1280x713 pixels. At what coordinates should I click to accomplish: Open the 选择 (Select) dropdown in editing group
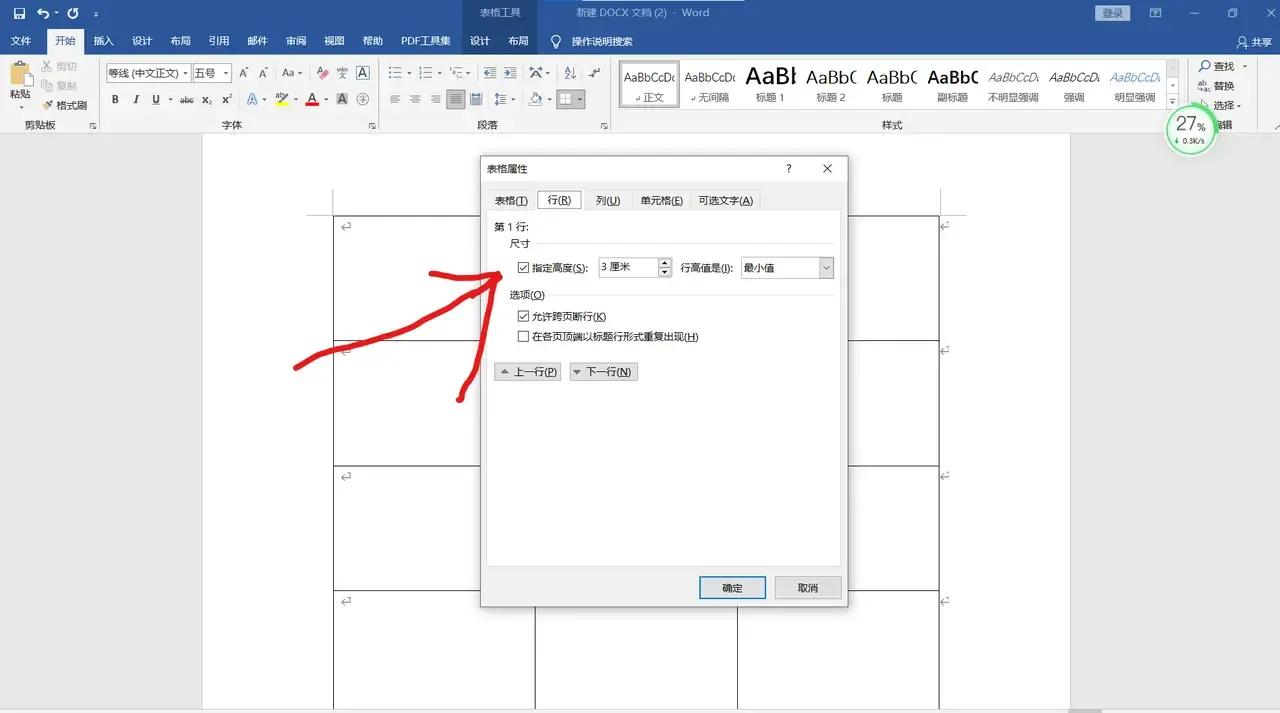[x=1228, y=106]
